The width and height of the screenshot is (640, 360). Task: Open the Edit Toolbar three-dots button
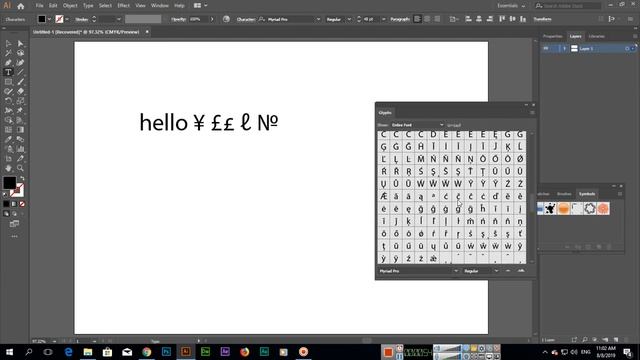pyautogui.click(x=15, y=236)
